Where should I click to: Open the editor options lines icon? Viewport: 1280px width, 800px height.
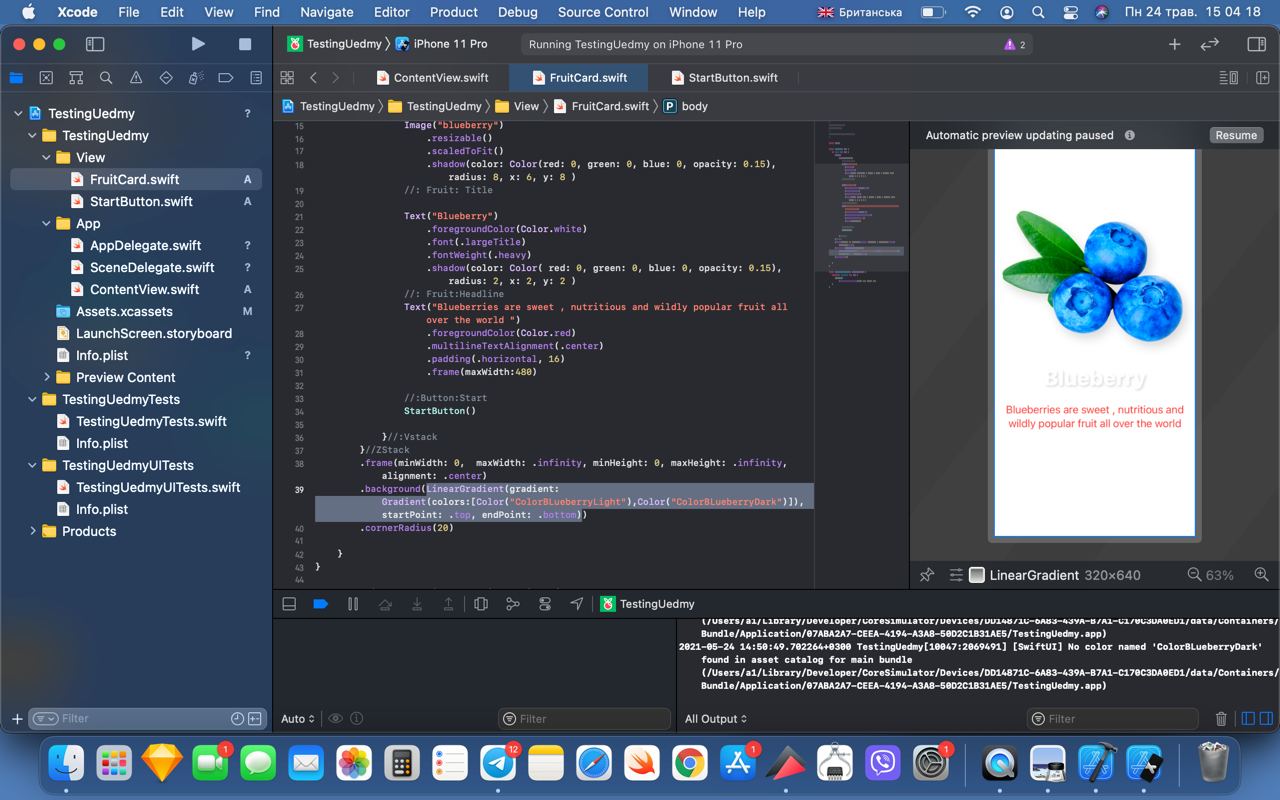pyautogui.click(x=1227, y=78)
